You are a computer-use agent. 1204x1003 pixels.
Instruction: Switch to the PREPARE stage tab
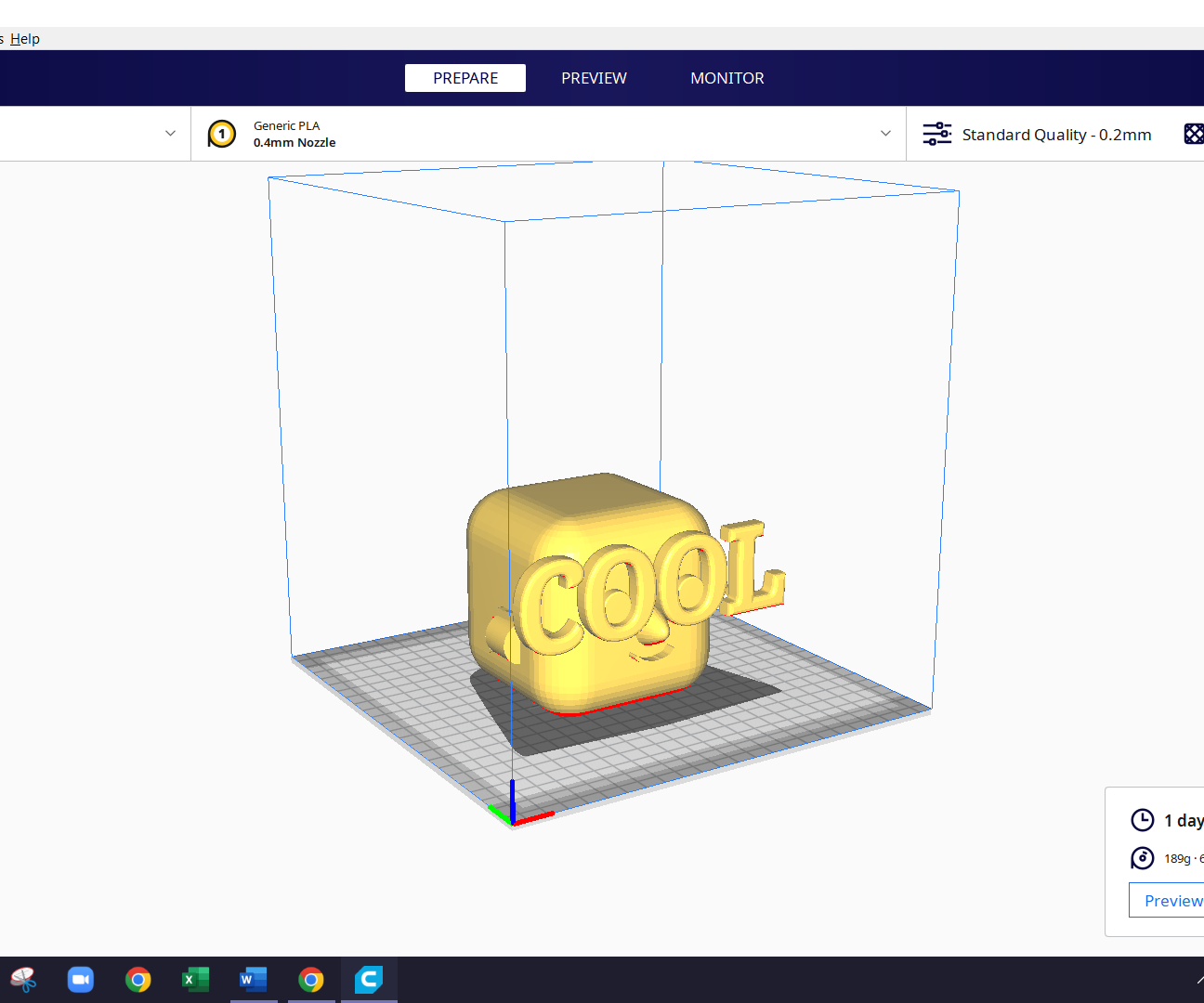465,78
